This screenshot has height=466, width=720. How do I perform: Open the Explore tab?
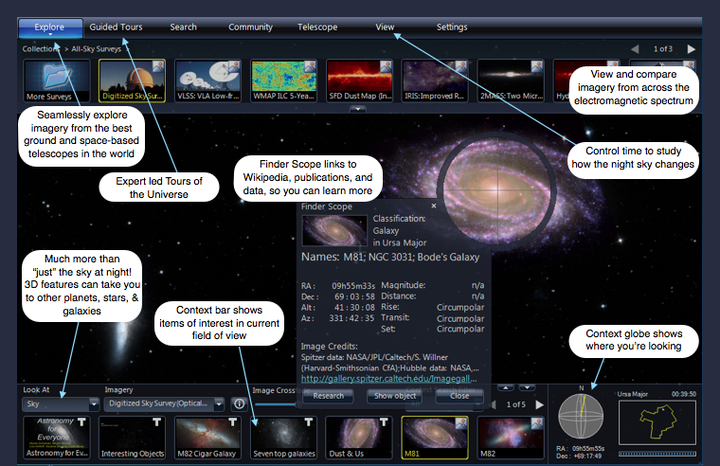click(x=51, y=28)
